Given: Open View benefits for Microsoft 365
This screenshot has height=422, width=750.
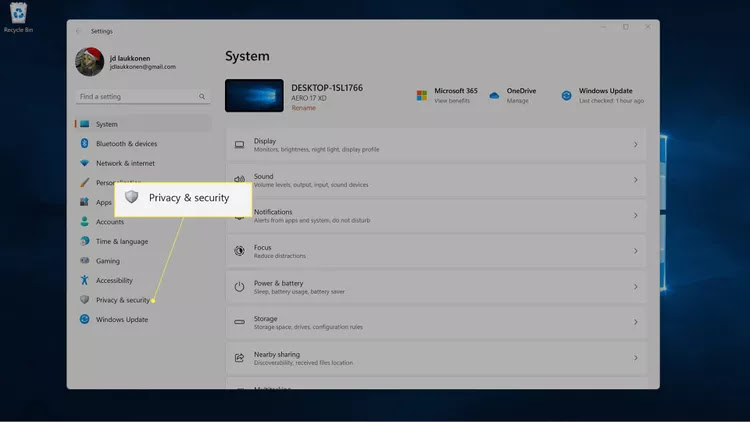Looking at the screenshot, I should click(x=452, y=101).
